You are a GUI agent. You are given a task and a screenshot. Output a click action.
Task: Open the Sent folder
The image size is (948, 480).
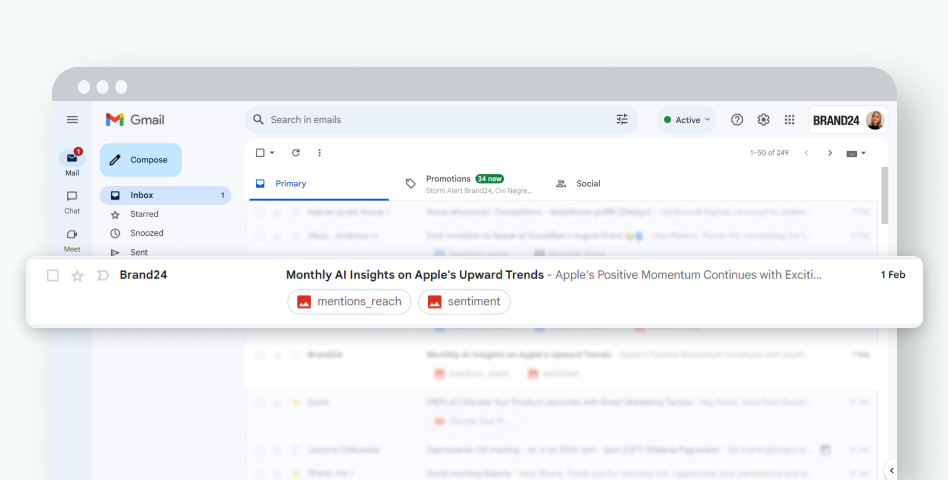coord(138,252)
